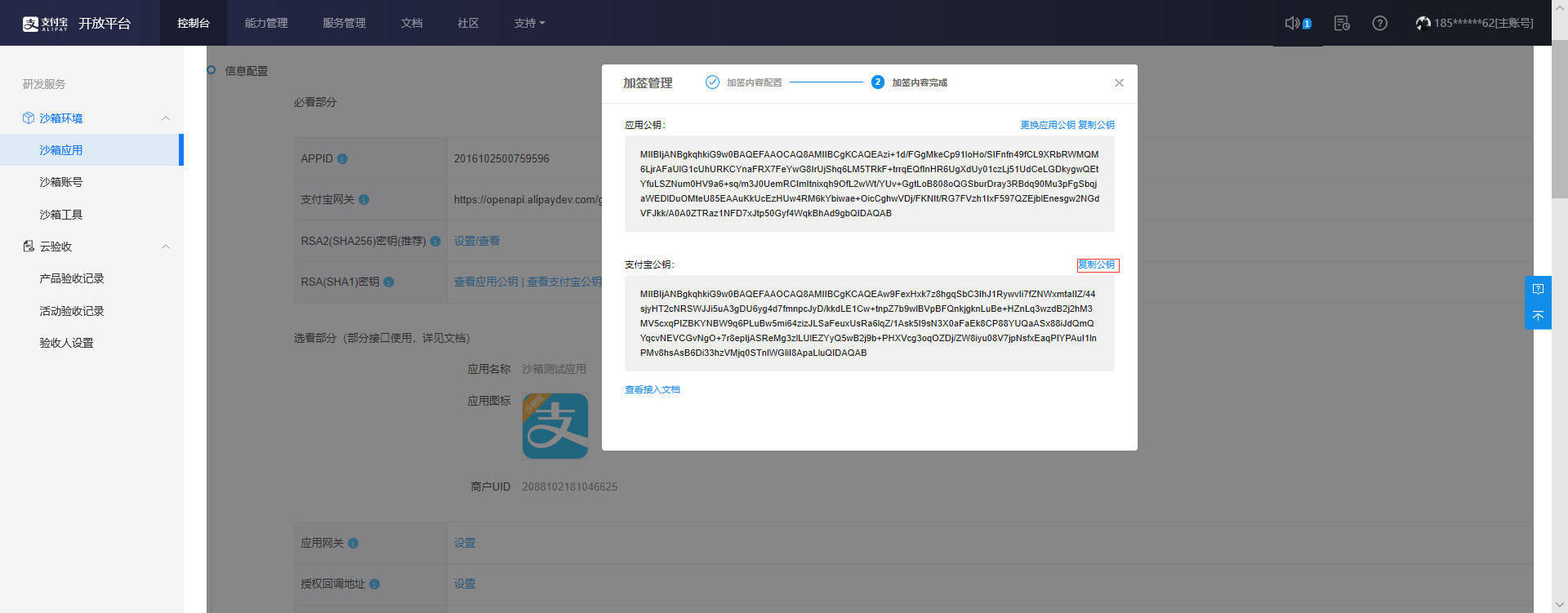Click the 商户UID value 2088102181046625

(x=570, y=486)
